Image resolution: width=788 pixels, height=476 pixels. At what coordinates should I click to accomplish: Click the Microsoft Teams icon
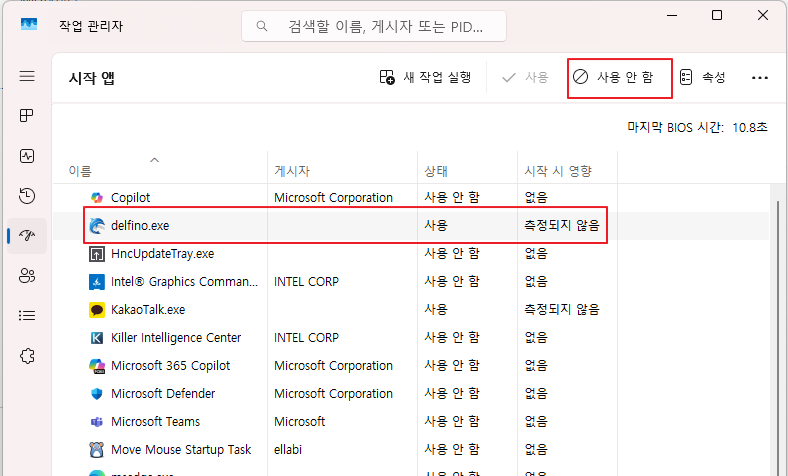(96, 422)
